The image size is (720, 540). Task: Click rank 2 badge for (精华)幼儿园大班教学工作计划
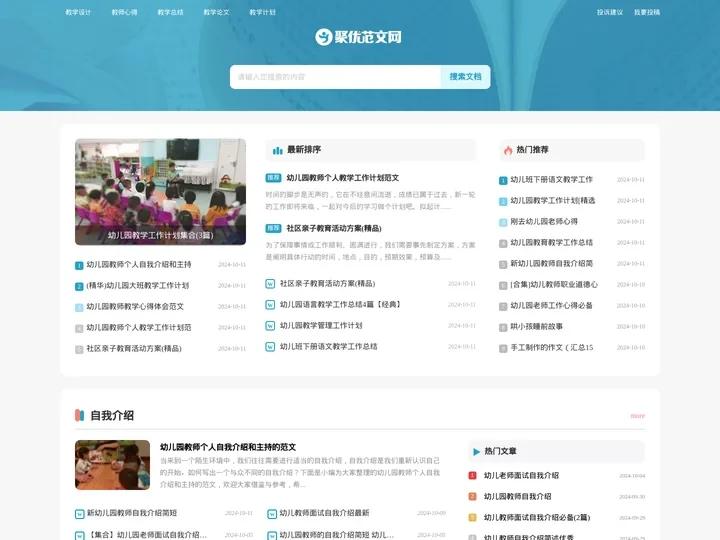(79, 287)
